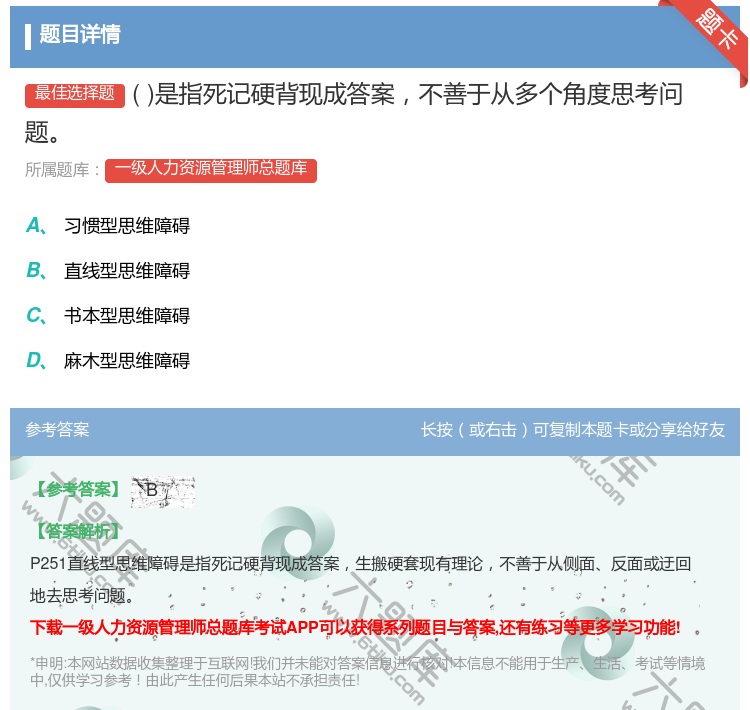Open the 一级人力资源管理师总题库 link
750x710 pixels.
[210, 170]
